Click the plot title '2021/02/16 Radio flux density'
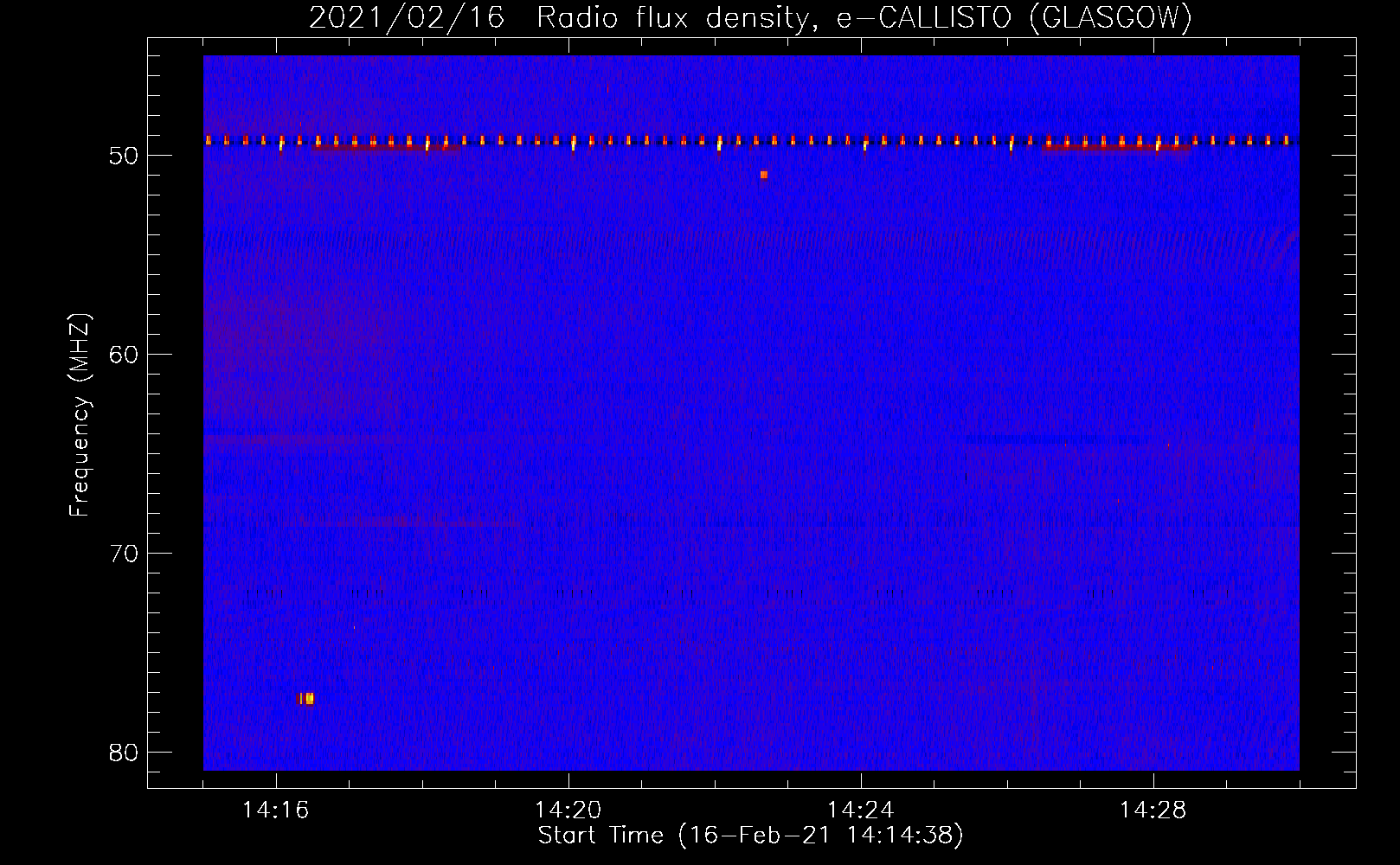1400x865 pixels. tap(561, 17)
